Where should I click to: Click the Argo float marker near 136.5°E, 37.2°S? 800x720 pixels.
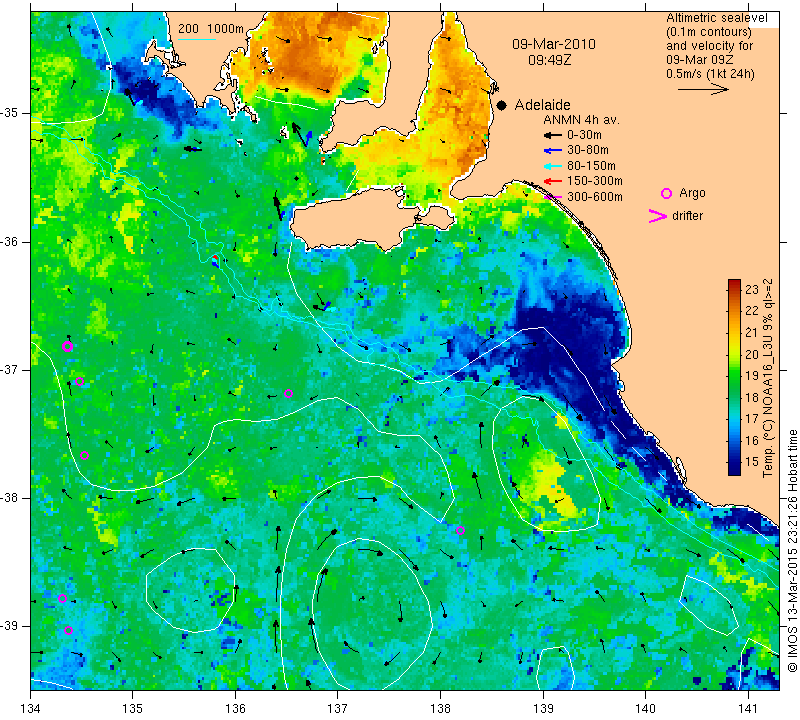288,393
